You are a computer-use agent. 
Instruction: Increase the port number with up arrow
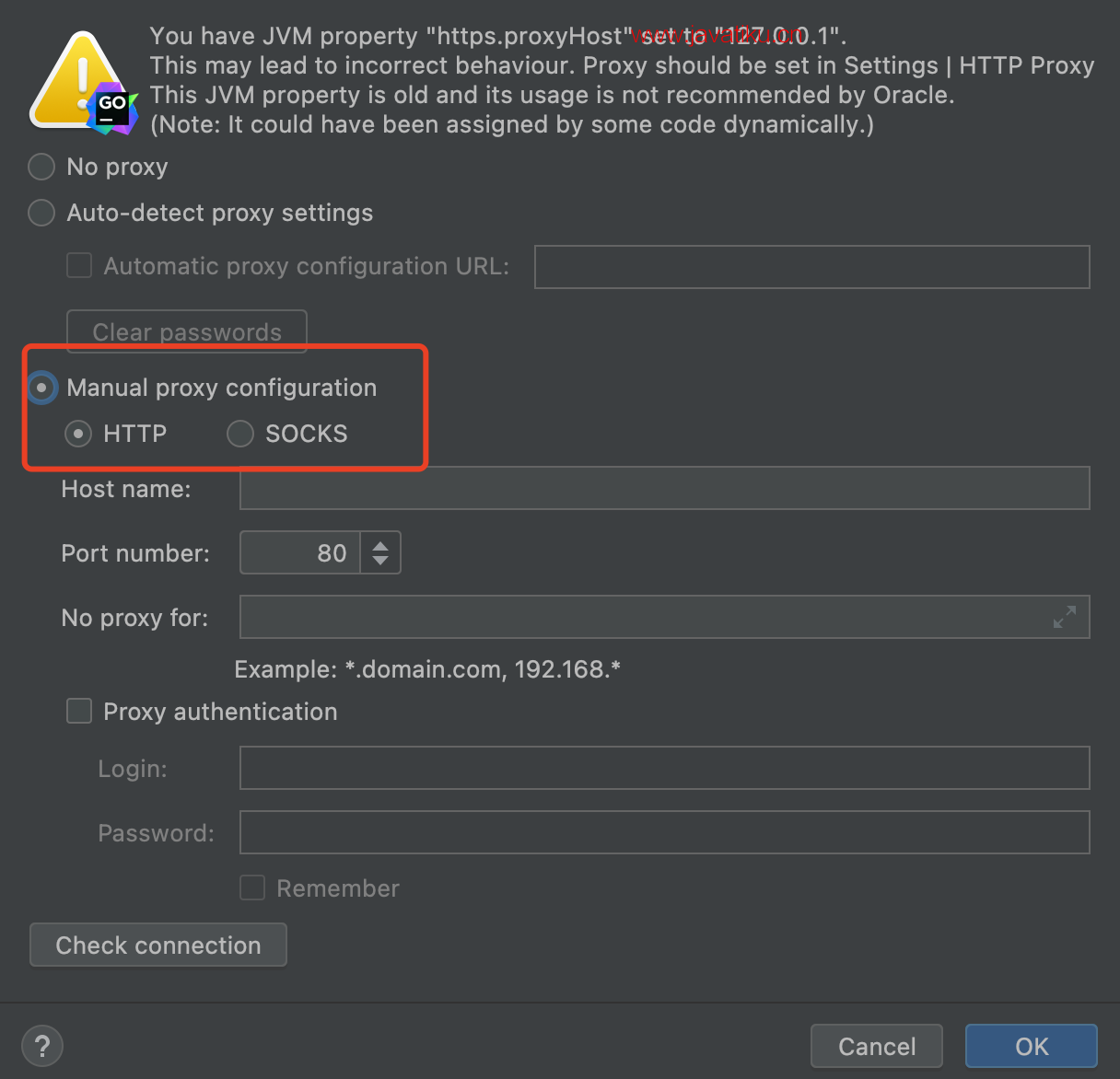[x=380, y=545]
